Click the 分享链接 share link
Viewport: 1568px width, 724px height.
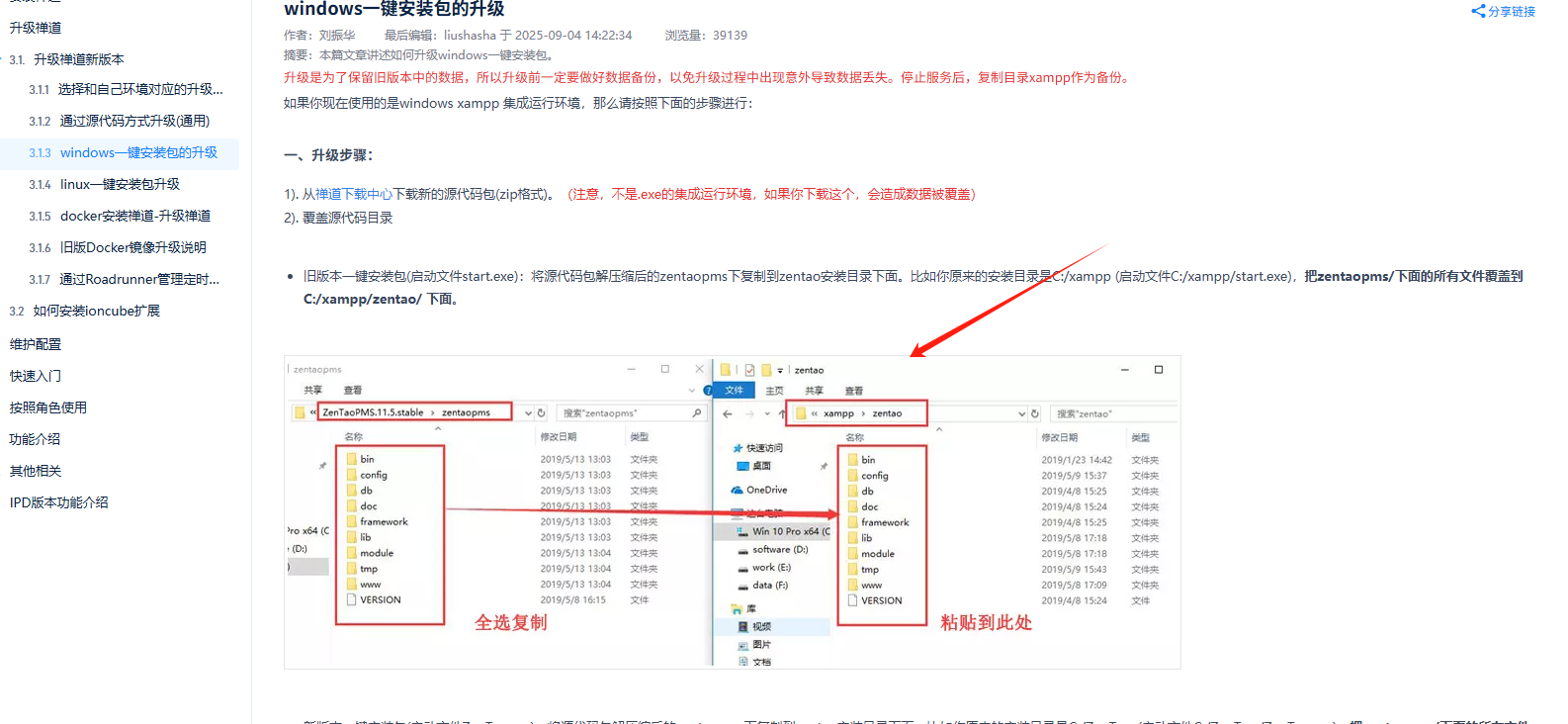coord(1503,12)
